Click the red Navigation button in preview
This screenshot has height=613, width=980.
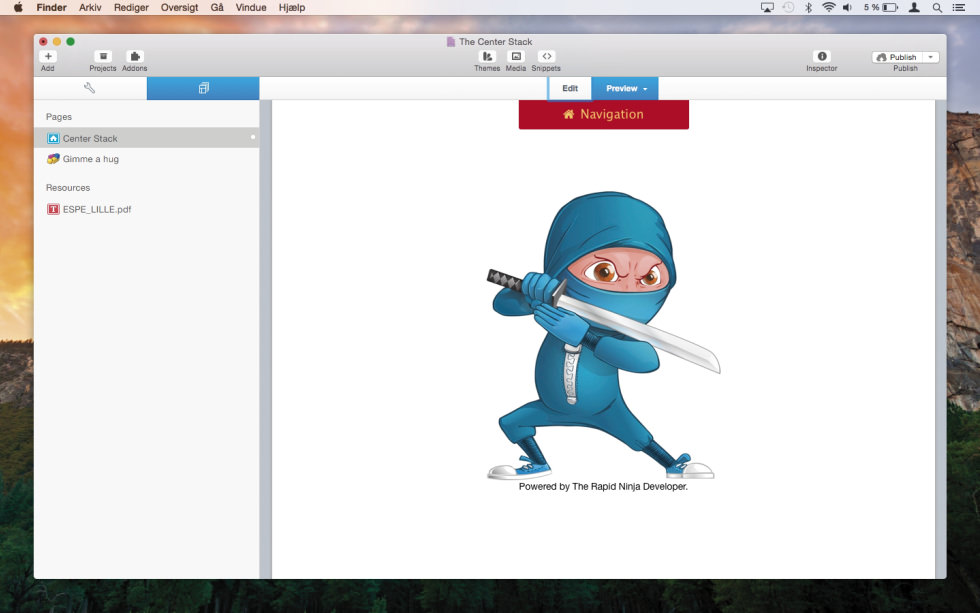604,114
